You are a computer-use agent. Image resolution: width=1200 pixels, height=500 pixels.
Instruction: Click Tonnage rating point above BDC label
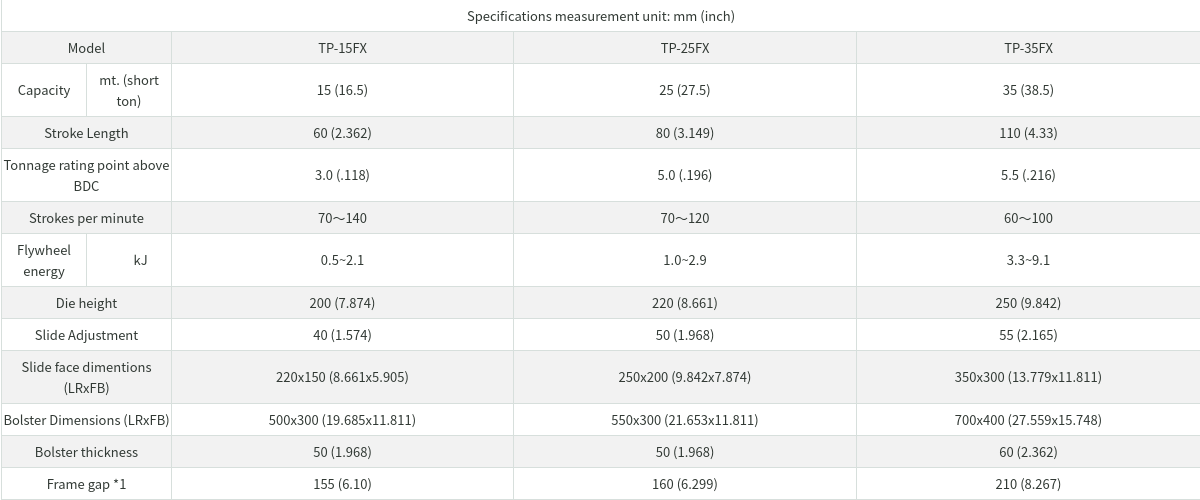pyautogui.click(x=86, y=175)
